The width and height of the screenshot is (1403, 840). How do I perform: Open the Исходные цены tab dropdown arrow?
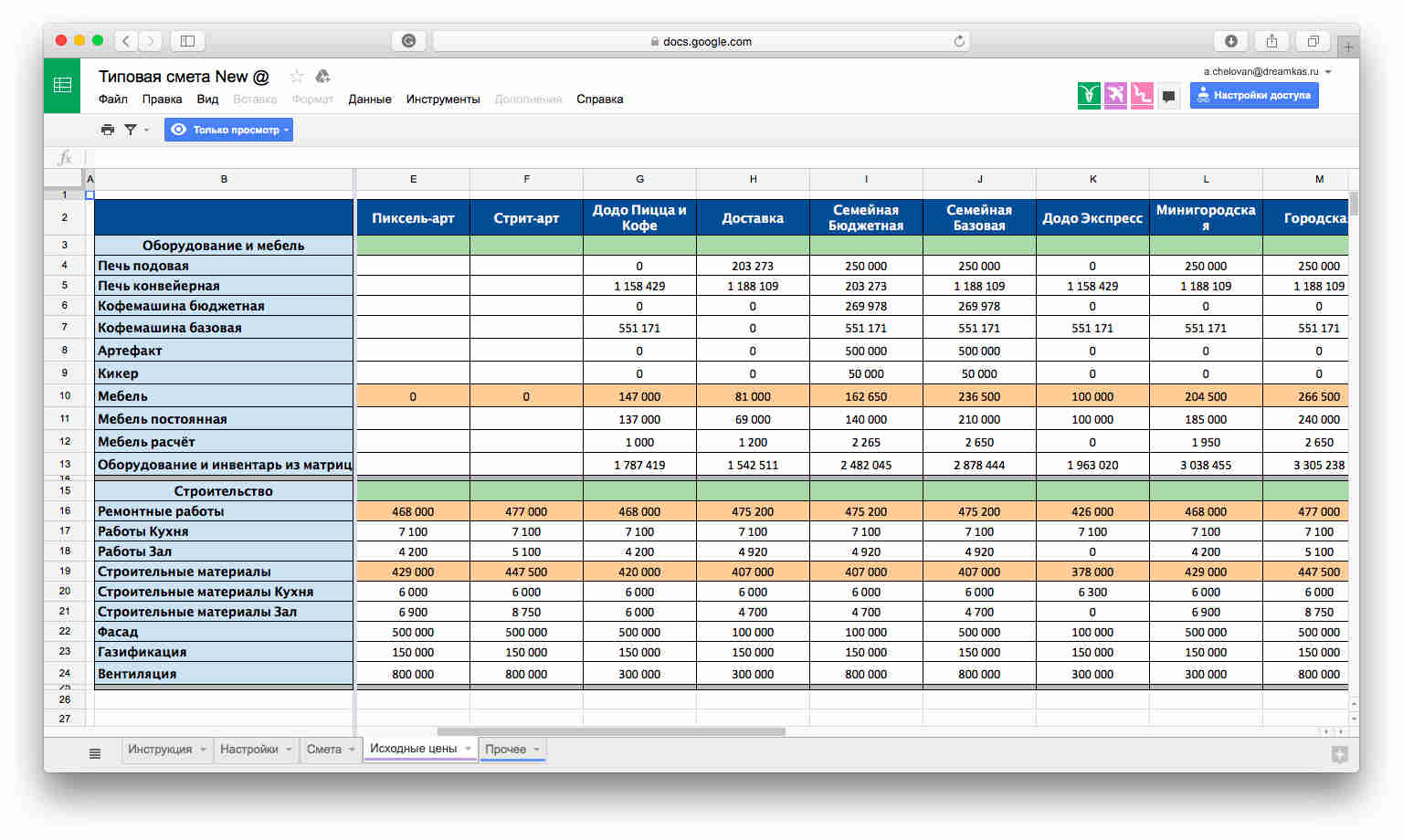[x=469, y=749]
